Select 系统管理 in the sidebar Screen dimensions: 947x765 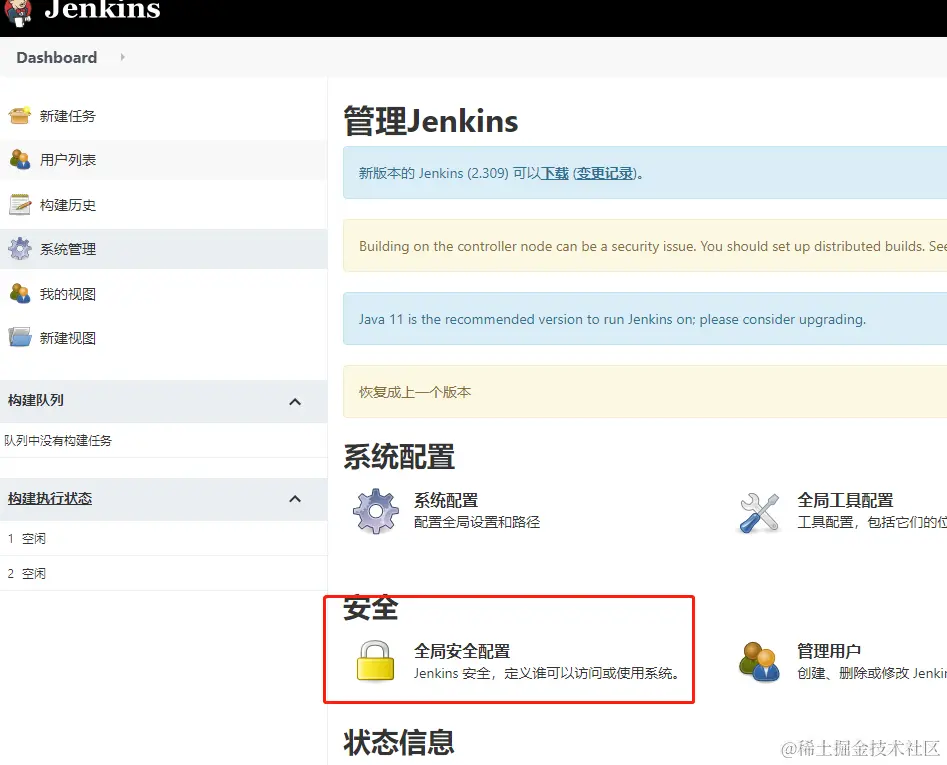tap(68, 249)
